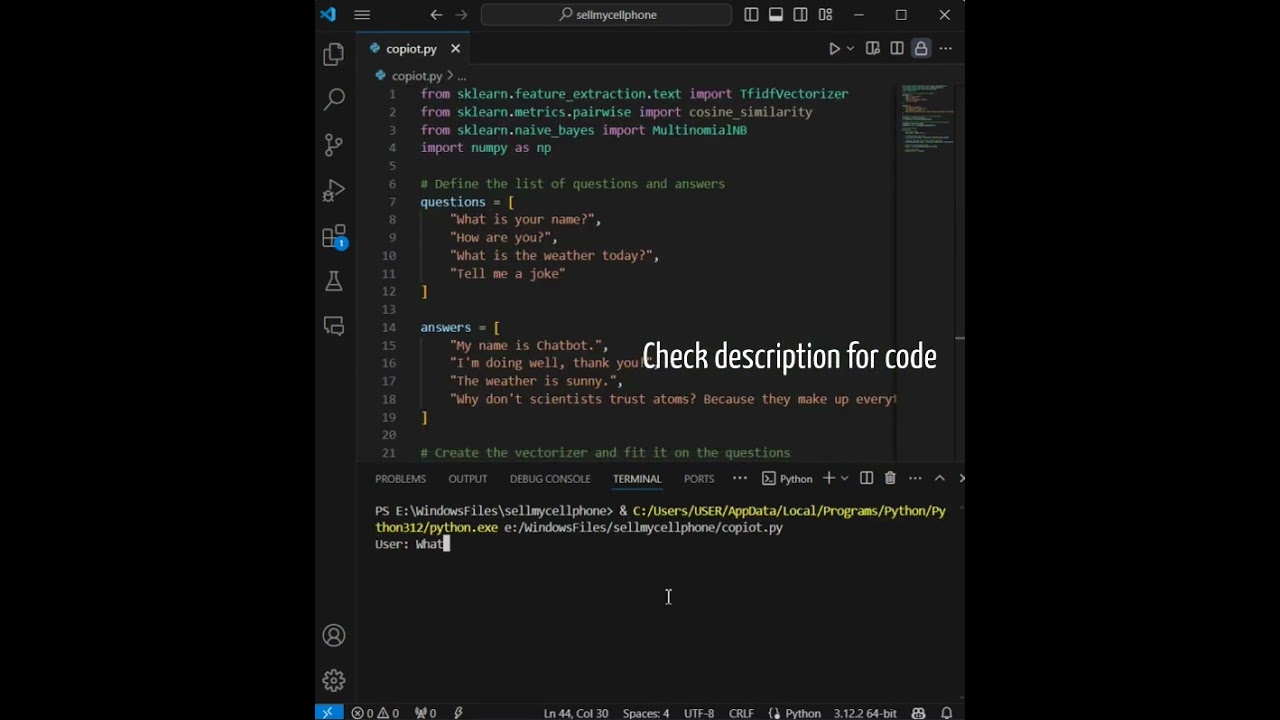Viewport: 1280px width, 720px height.
Task: Switch to the PROBLEMS panel tab
Action: coord(400,479)
